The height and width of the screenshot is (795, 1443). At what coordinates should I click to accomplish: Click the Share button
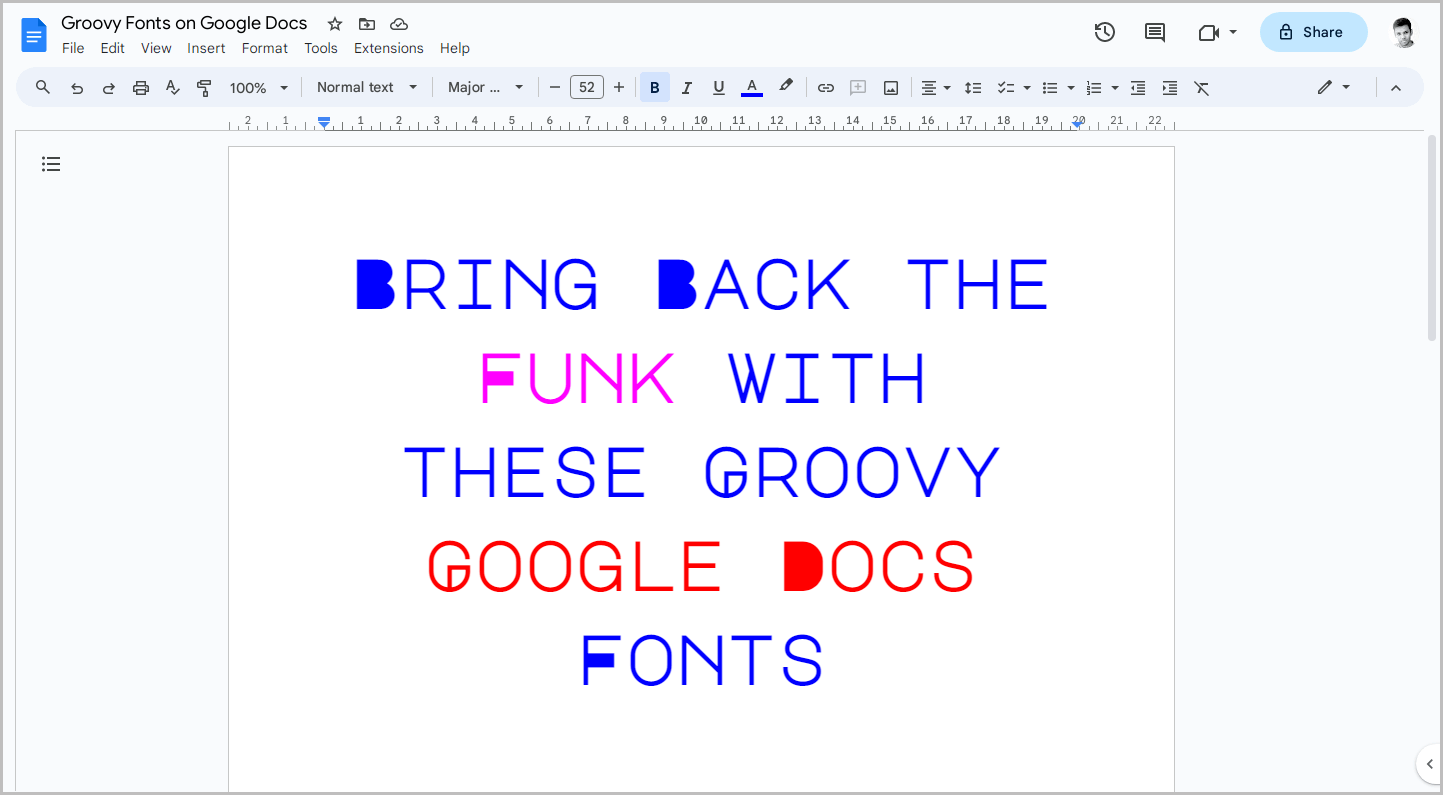click(1313, 31)
